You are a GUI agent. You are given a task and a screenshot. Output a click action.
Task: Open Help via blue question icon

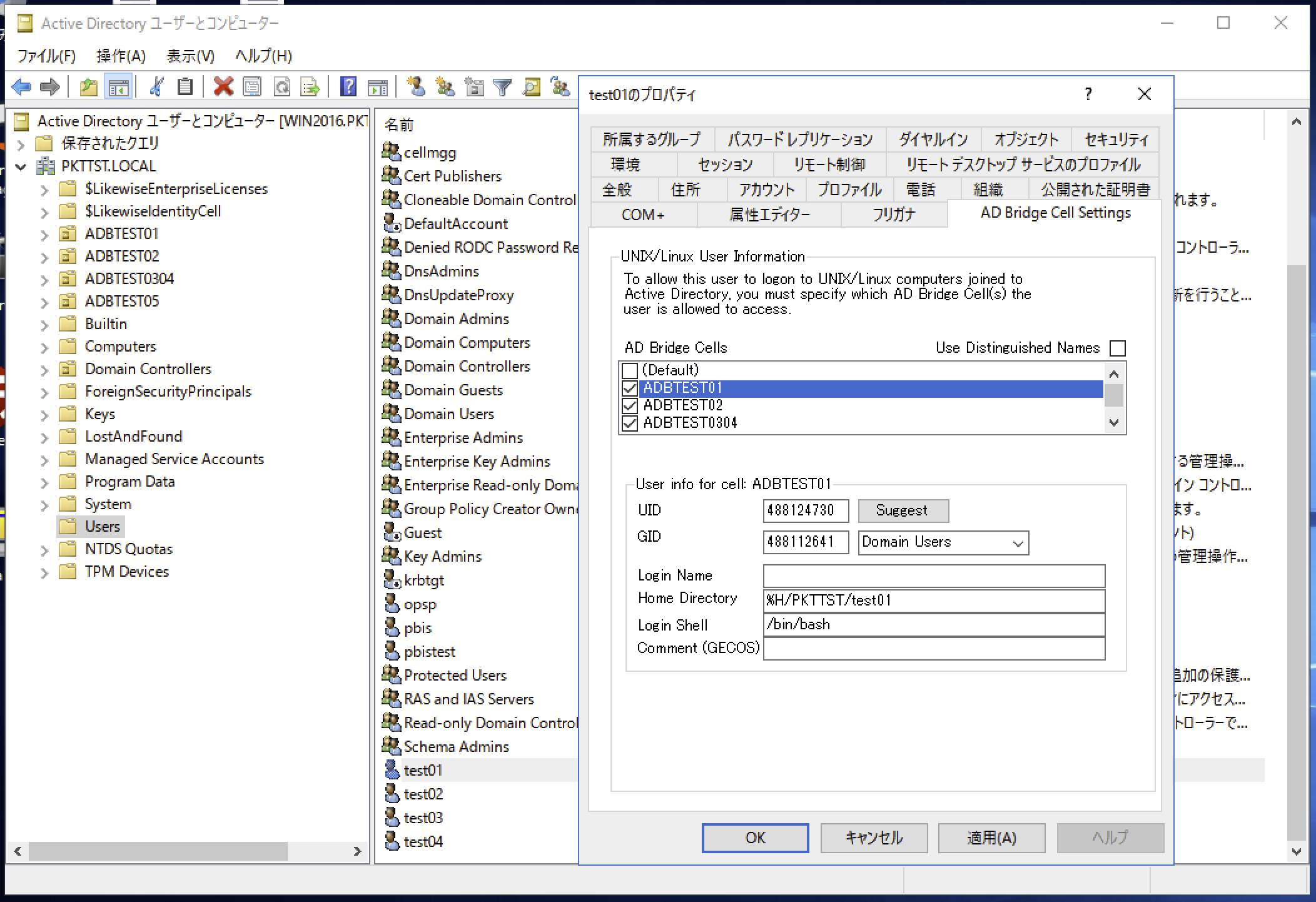point(348,86)
